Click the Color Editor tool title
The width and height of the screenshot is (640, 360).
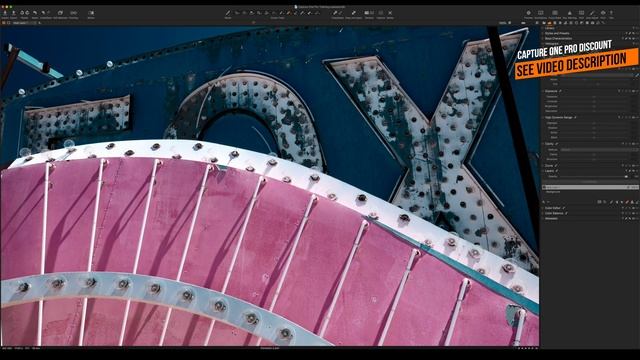click(x=553, y=208)
